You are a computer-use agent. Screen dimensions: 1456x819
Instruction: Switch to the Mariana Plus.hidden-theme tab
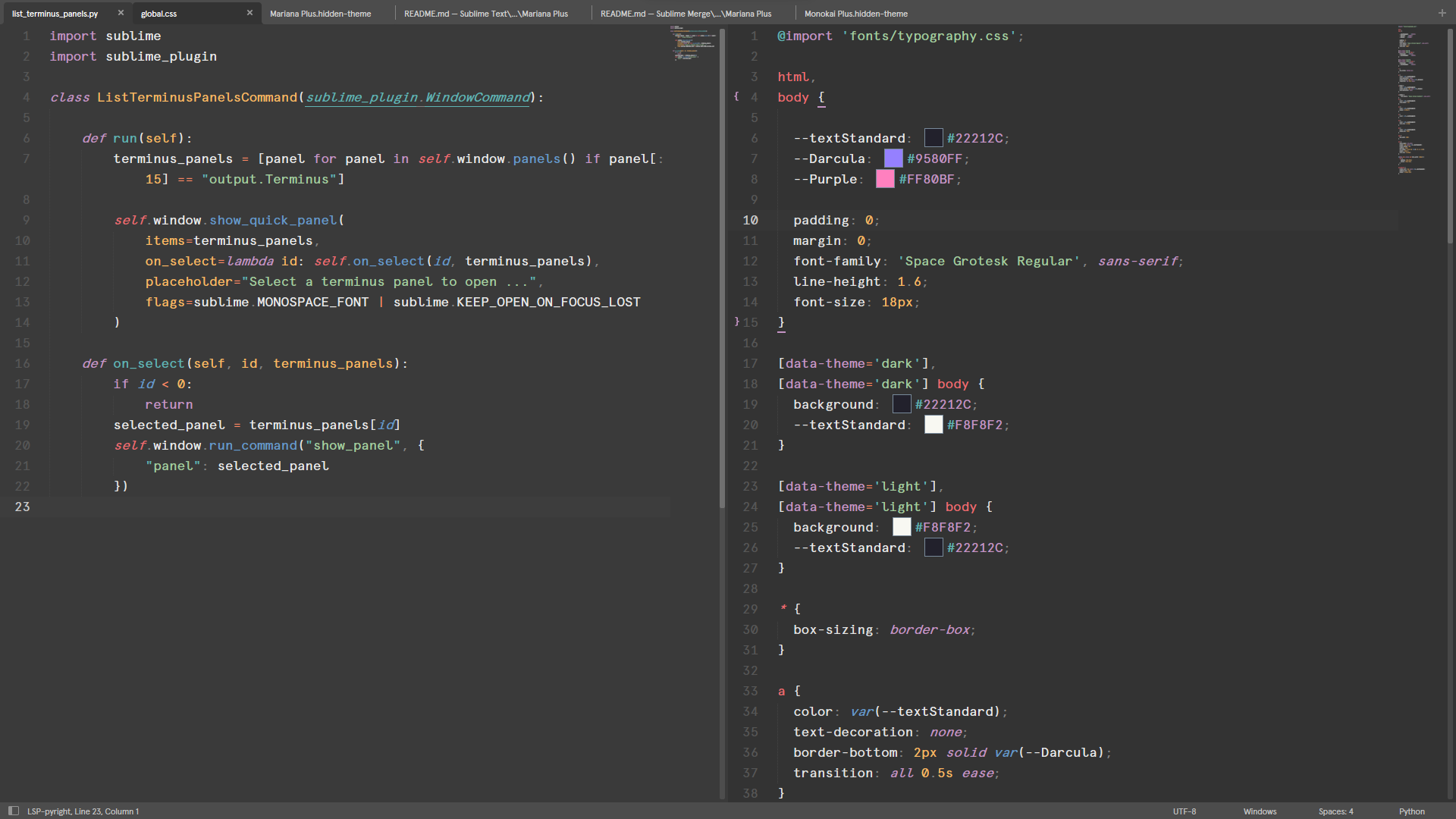(320, 14)
